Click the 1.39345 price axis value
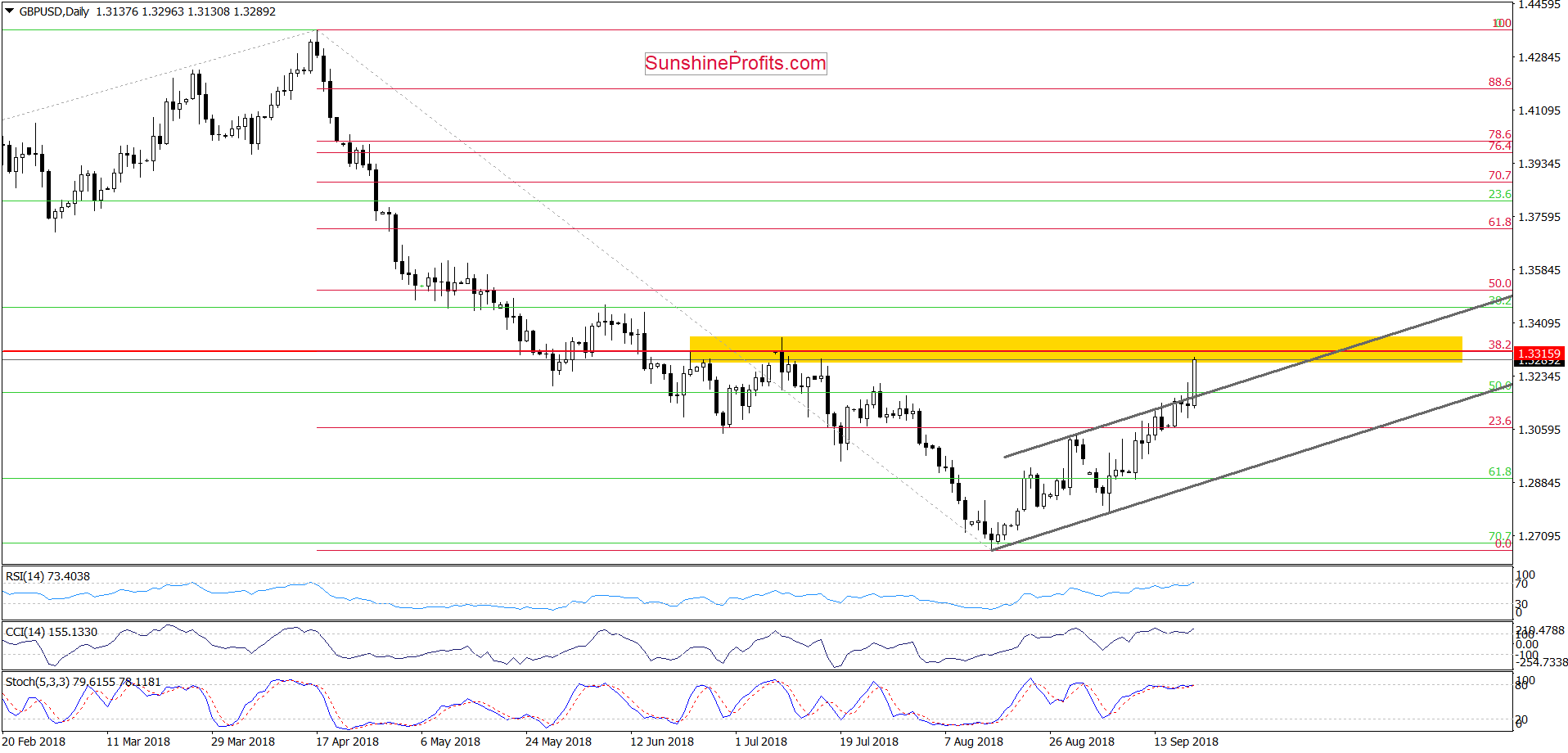 click(x=1539, y=164)
